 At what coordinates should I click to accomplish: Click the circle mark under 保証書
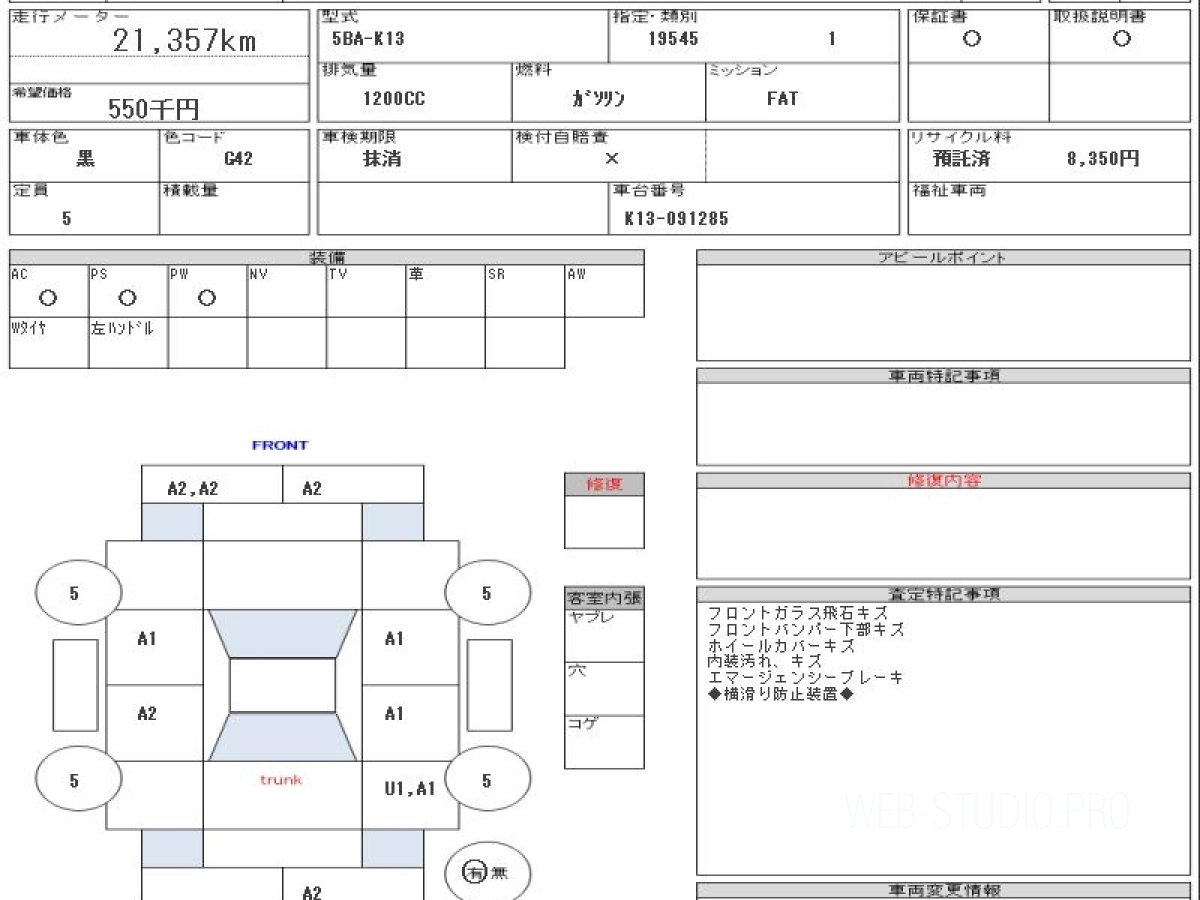point(971,39)
